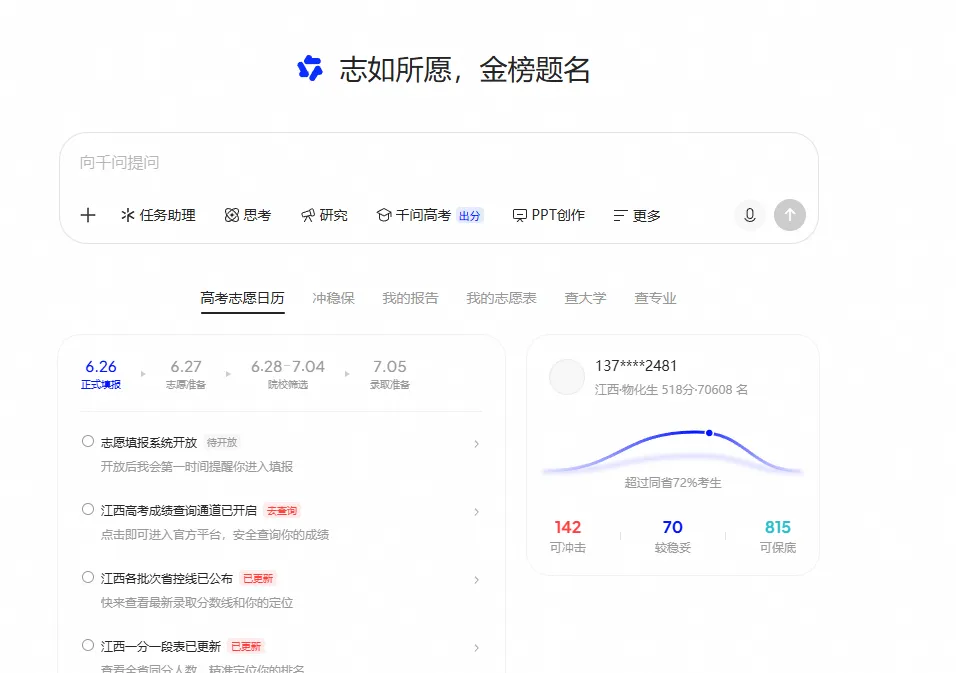Check the 江西一分一段表已更新 circle
Image resolution: width=956 pixels, height=673 pixels.
pos(88,645)
